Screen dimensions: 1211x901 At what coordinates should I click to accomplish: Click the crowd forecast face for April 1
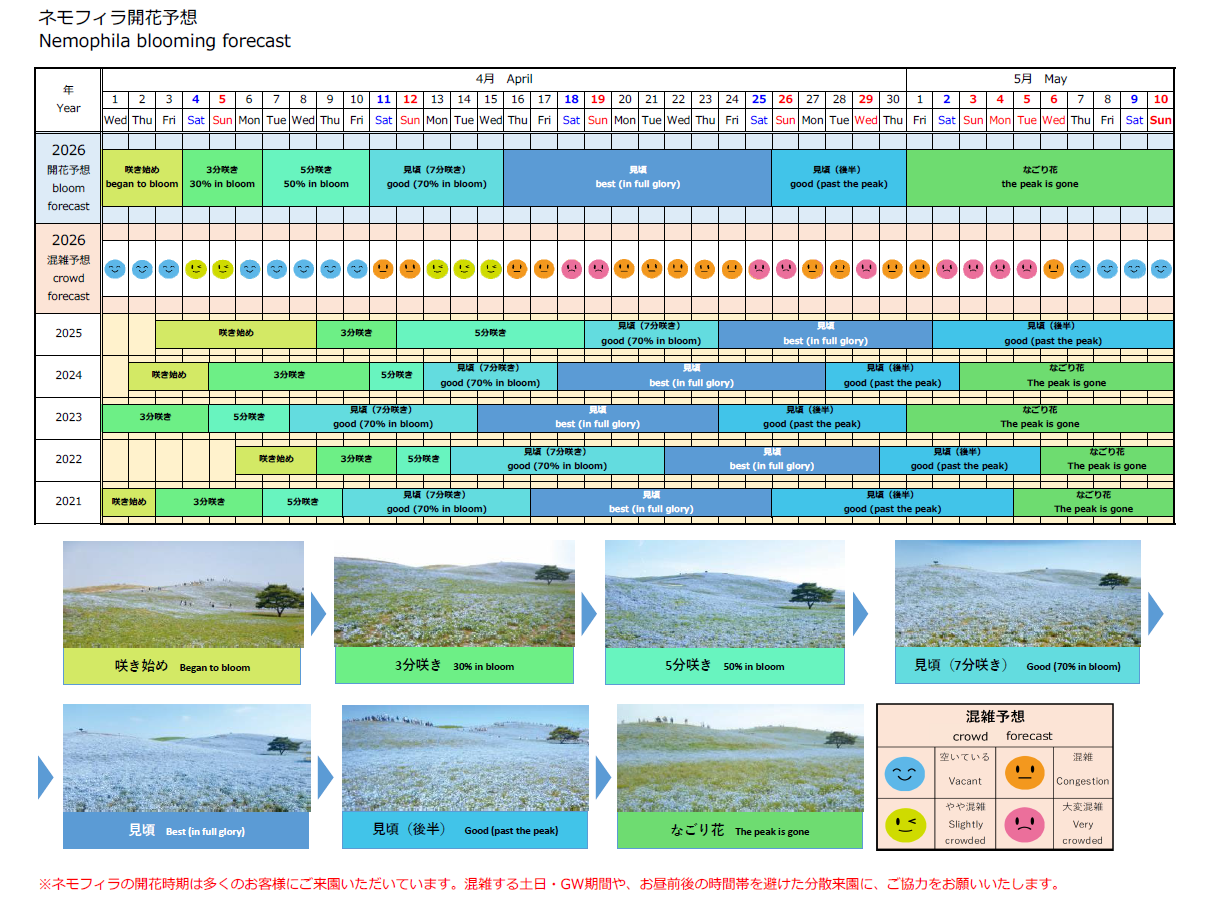115,269
